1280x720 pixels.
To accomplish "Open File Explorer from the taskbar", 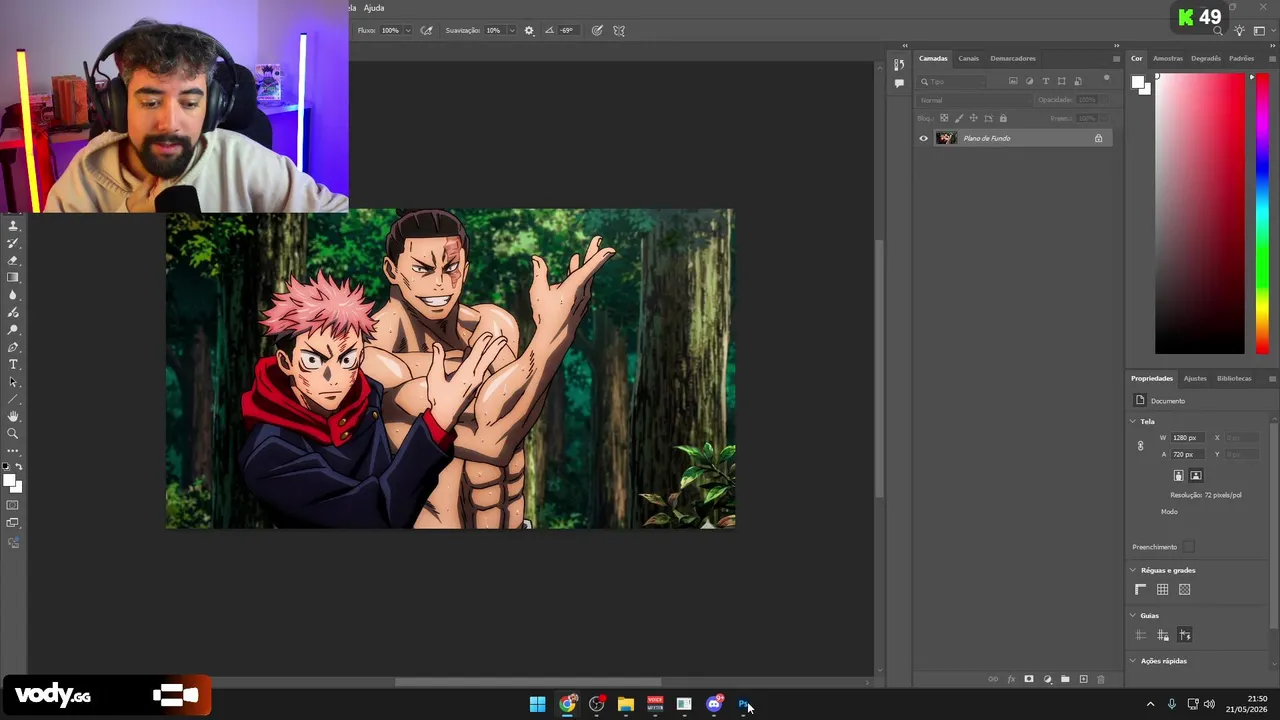I will [x=626, y=704].
